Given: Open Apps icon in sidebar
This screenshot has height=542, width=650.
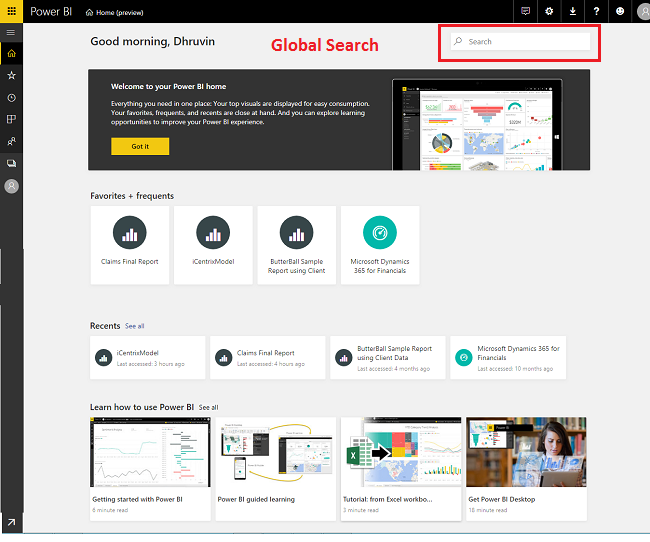Looking at the screenshot, I should [12, 119].
